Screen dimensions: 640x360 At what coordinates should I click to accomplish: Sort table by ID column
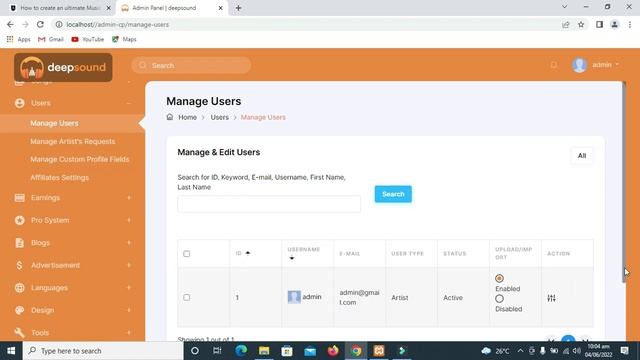(243, 253)
